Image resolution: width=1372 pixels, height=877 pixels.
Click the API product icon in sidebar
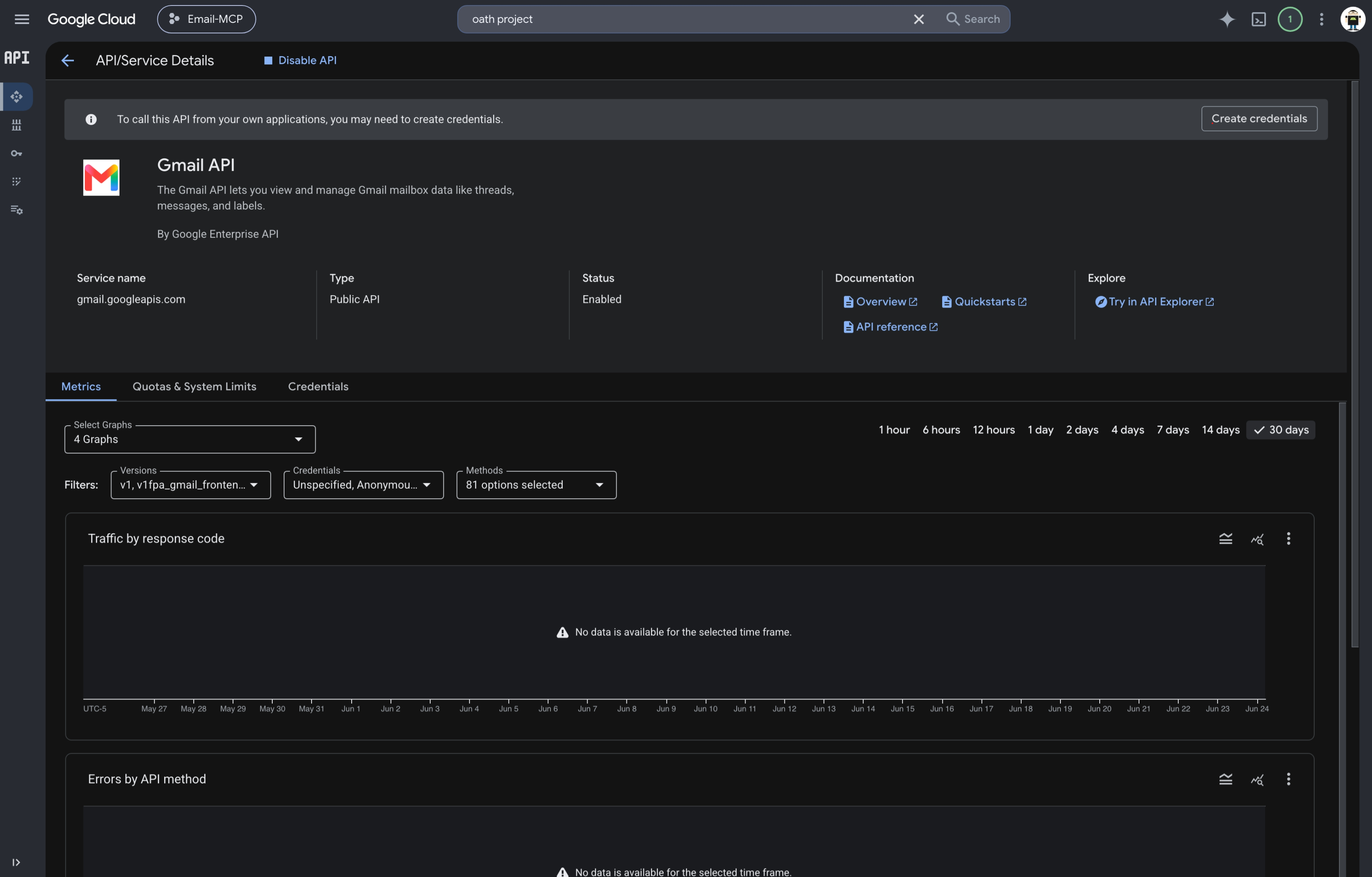[16, 57]
